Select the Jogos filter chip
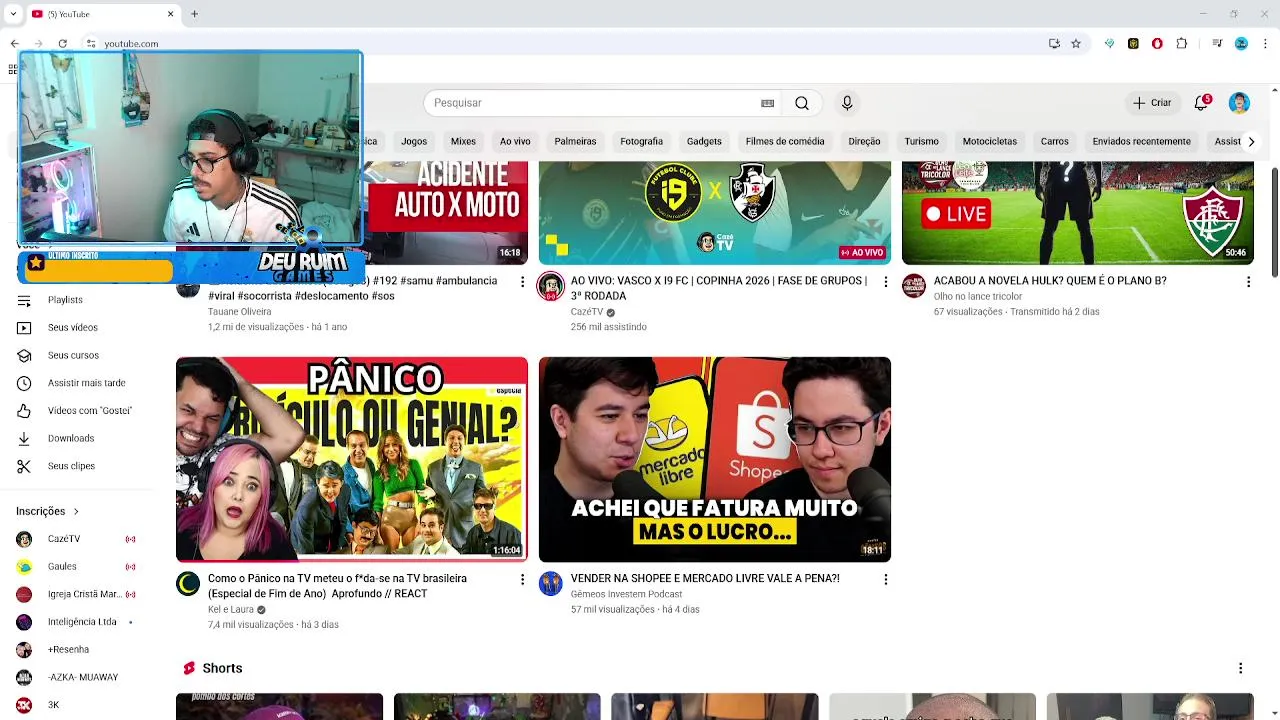Image resolution: width=1280 pixels, height=720 pixels. click(414, 142)
